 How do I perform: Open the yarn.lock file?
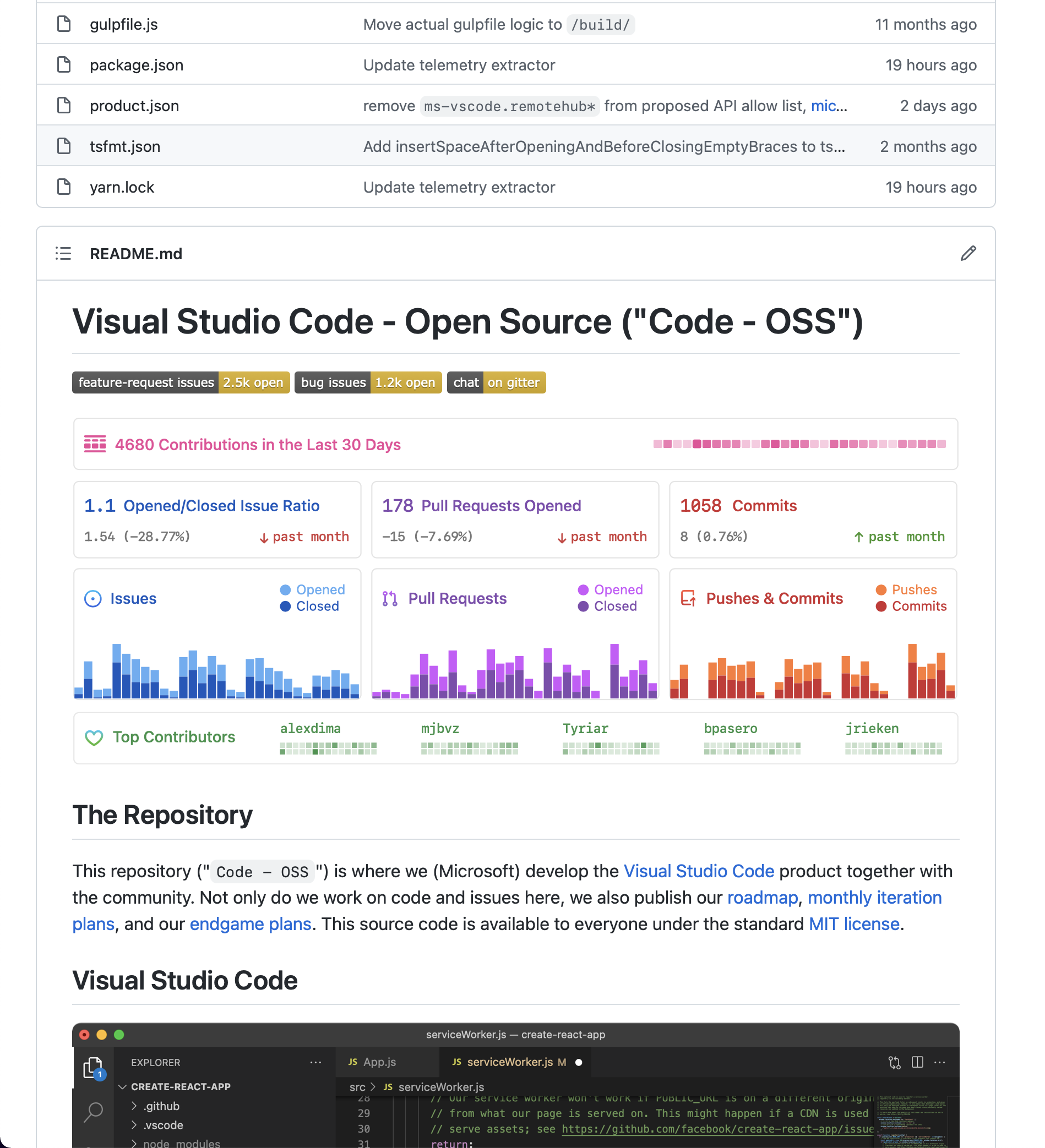(122, 187)
